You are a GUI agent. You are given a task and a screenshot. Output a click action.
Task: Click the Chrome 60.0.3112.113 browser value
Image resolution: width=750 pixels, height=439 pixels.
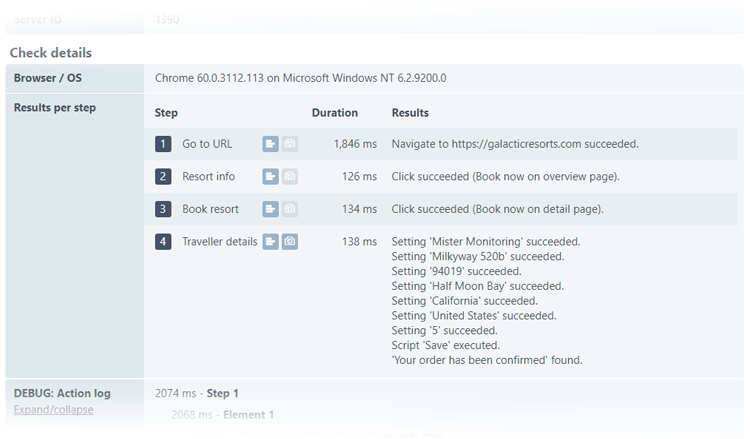[300, 78]
